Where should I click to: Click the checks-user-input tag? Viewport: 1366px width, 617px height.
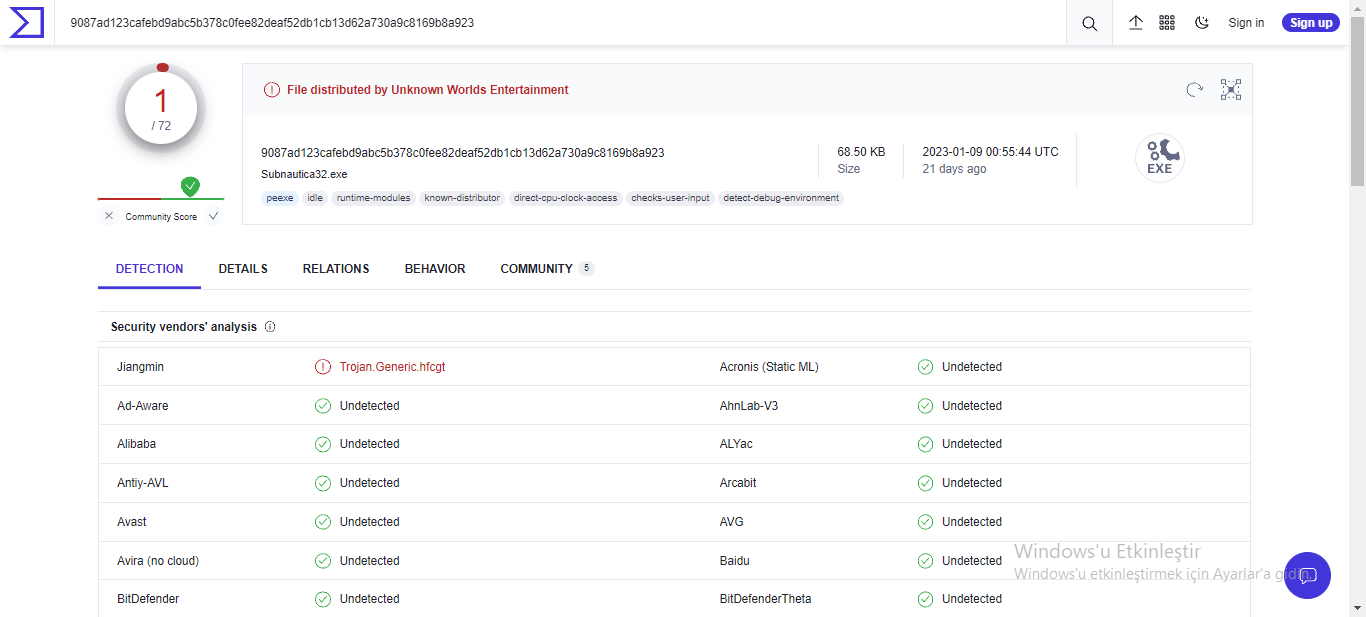(x=670, y=198)
